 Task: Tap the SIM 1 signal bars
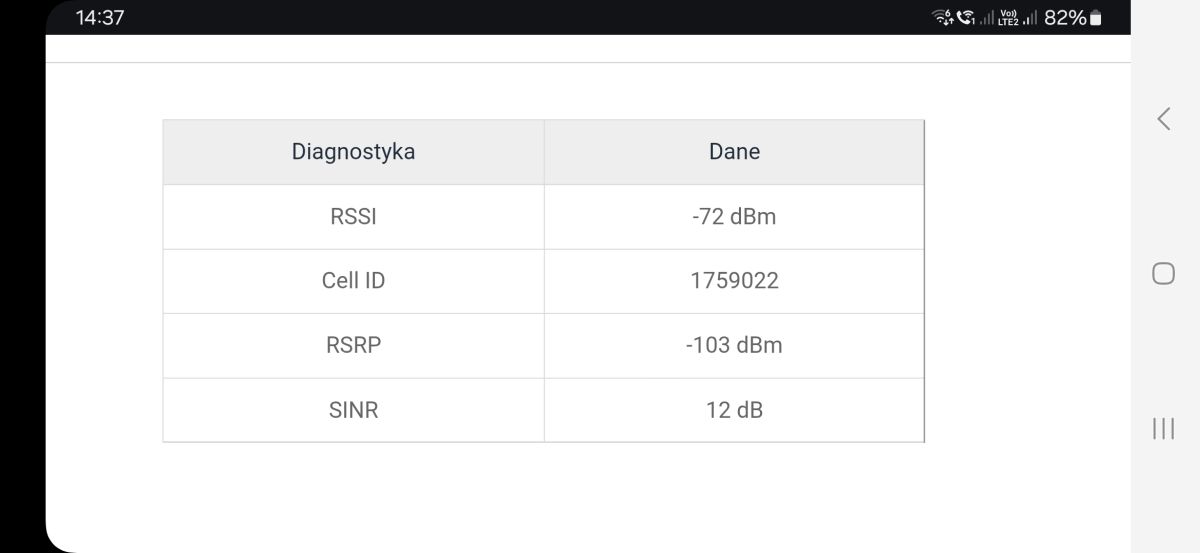[987, 18]
